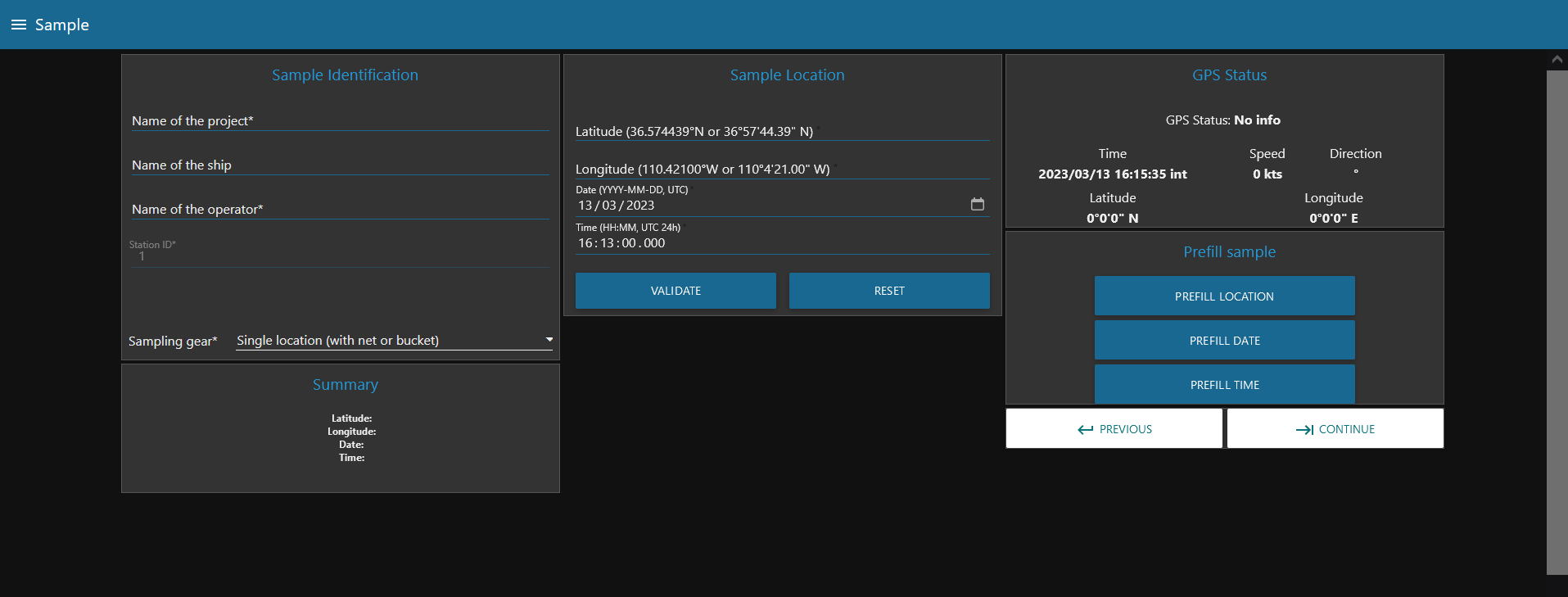Click the Summary Time label

(x=351, y=458)
